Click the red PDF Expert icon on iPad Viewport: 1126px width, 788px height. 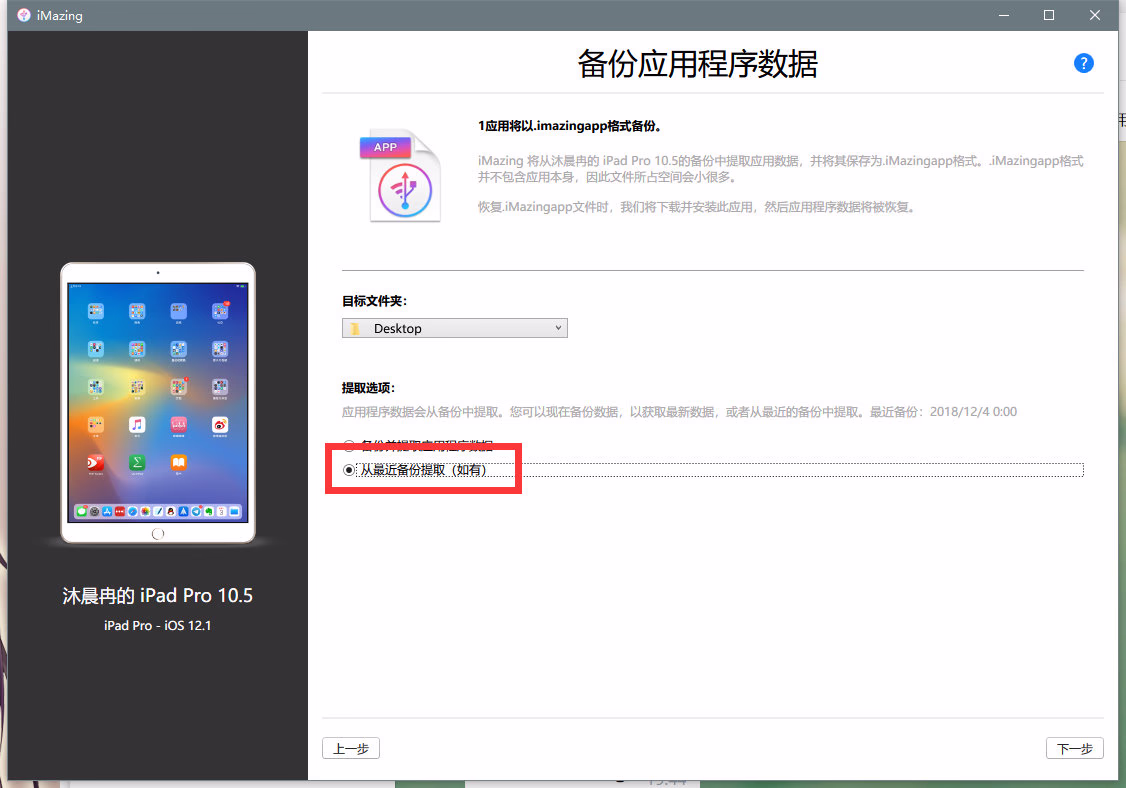coord(96,463)
